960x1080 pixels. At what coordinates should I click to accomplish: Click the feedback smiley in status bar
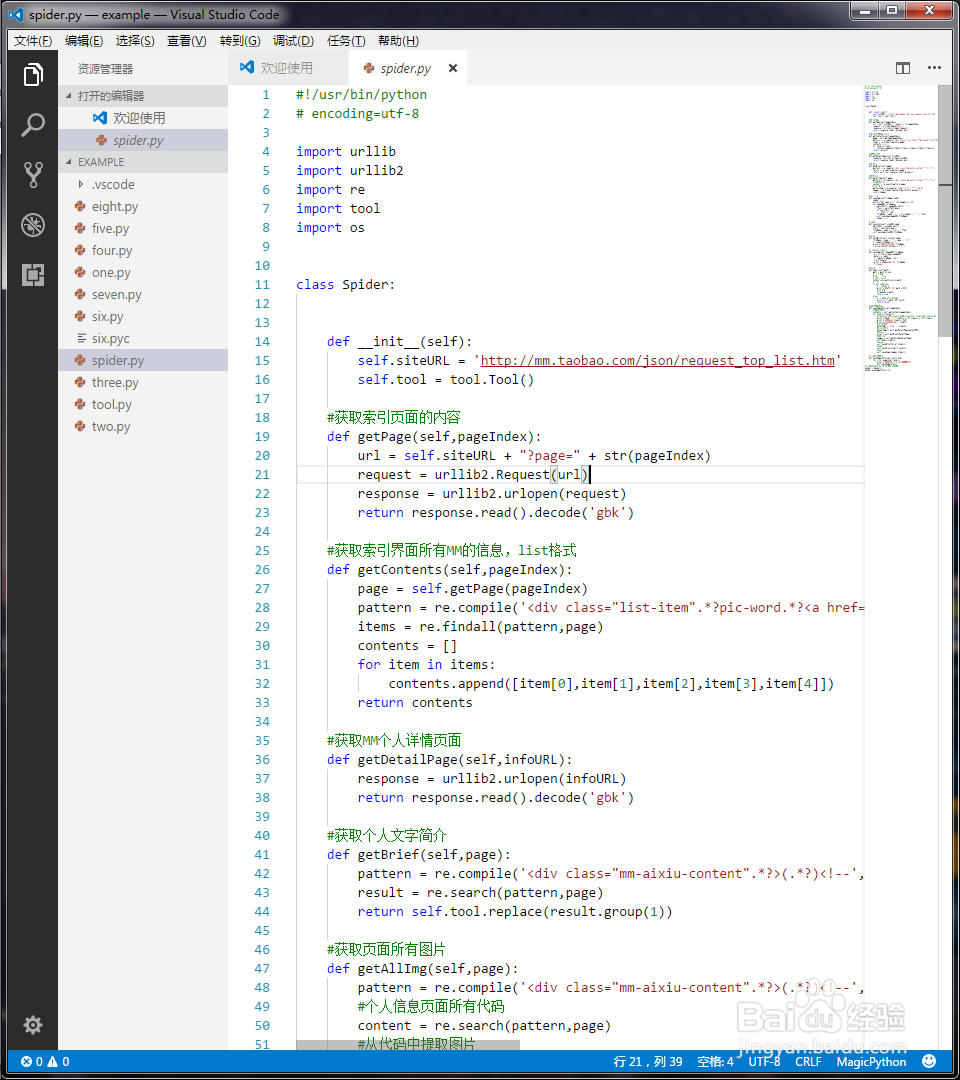929,1061
